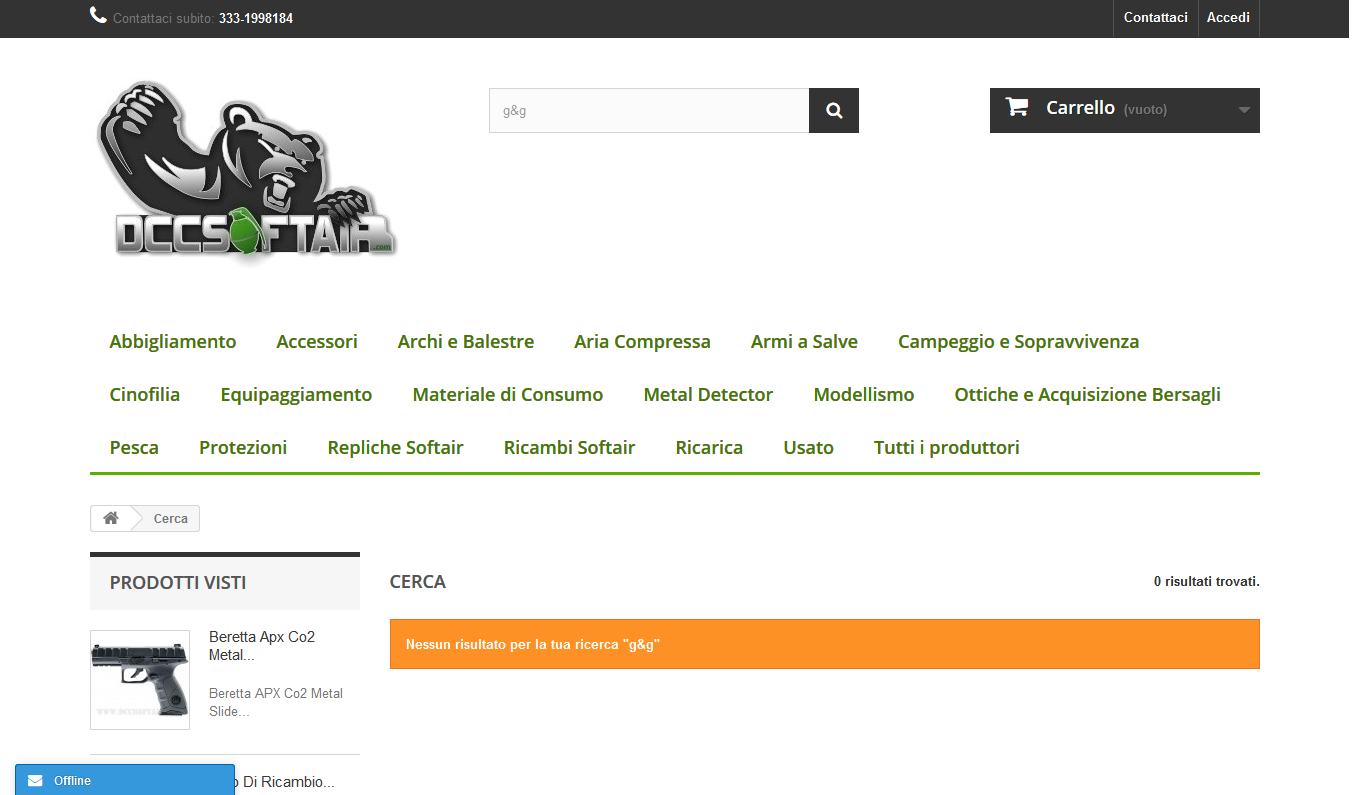The width and height of the screenshot is (1366, 795).
Task: Open the Pesca category
Action: [x=134, y=447]
